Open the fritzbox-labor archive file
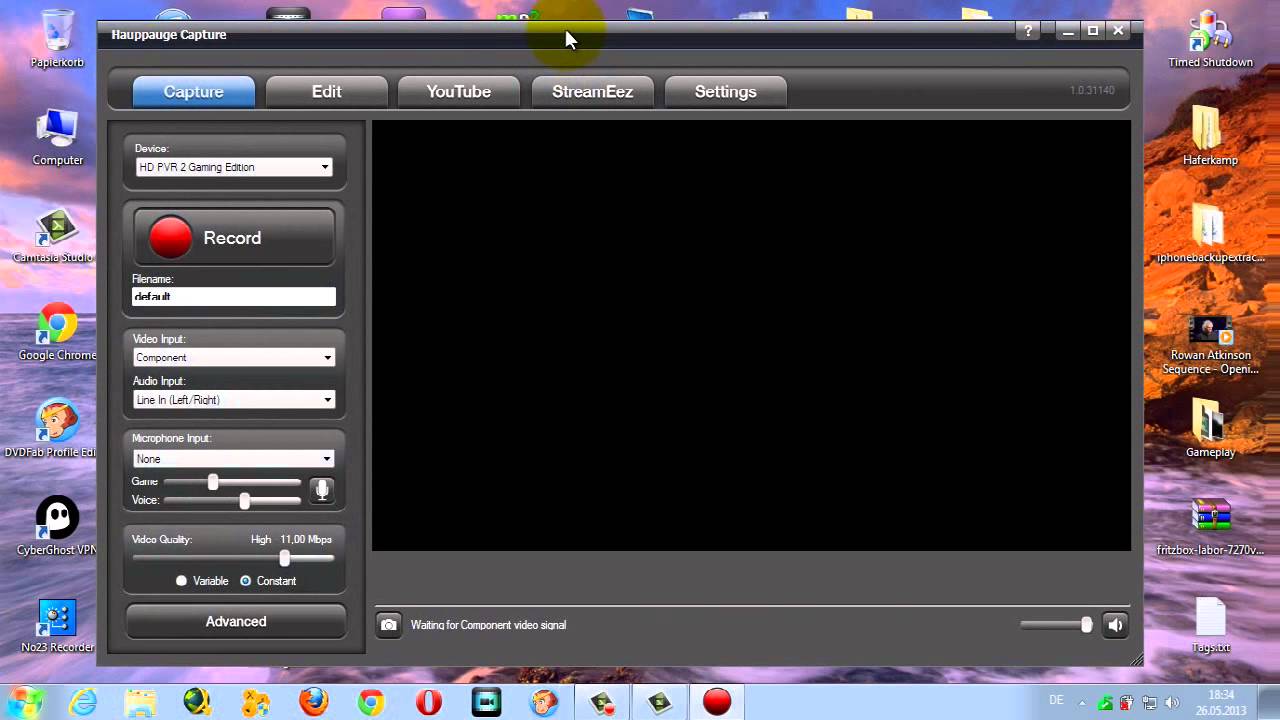 tap(1210, 526)
